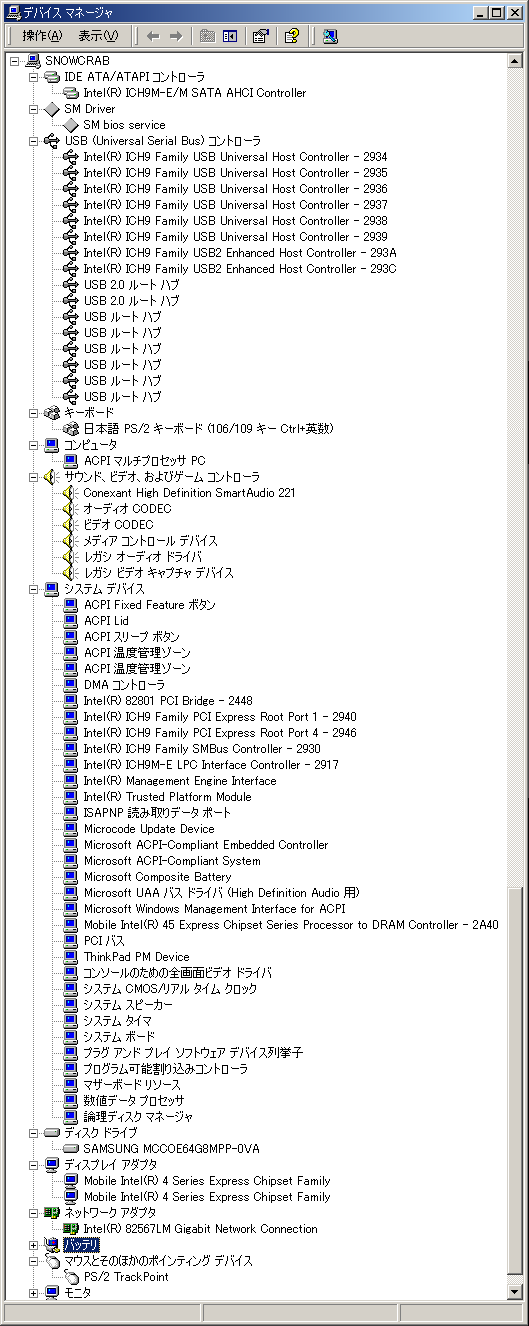Click the ディスク ドライブ category icon
The width and height of the screenshot is (529, 1326).
[52, 1133]
